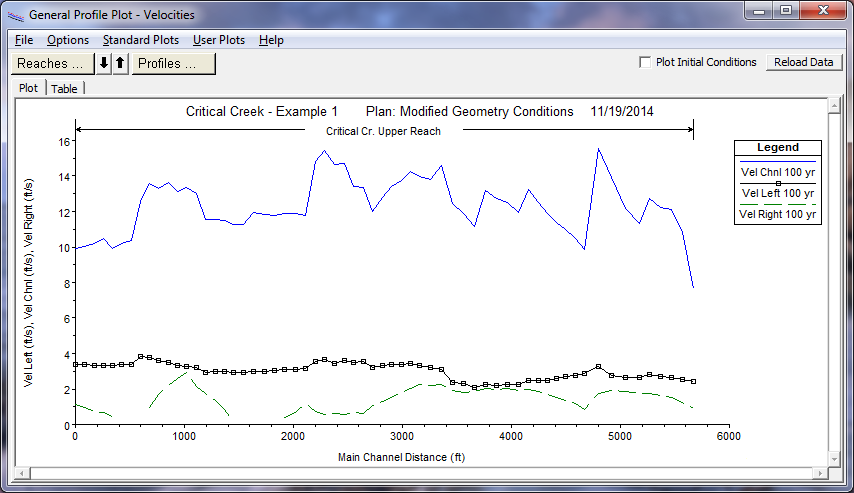Click the down arrow next to Reaches
Image resolution: width=854 pixels, height=493 pixels.
point(104,64)
